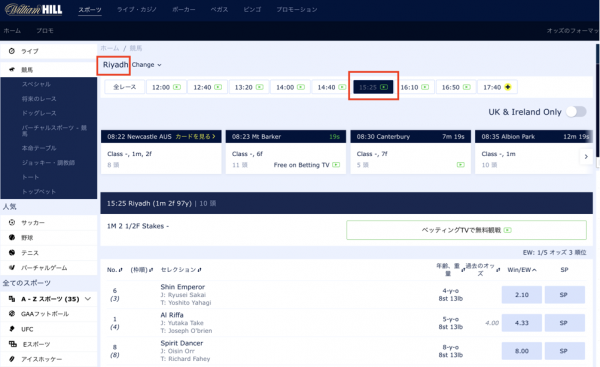This screenshot has width=600, height=367.
Task: Click the live clock icon in sidebar
Action: click(11, 51)
